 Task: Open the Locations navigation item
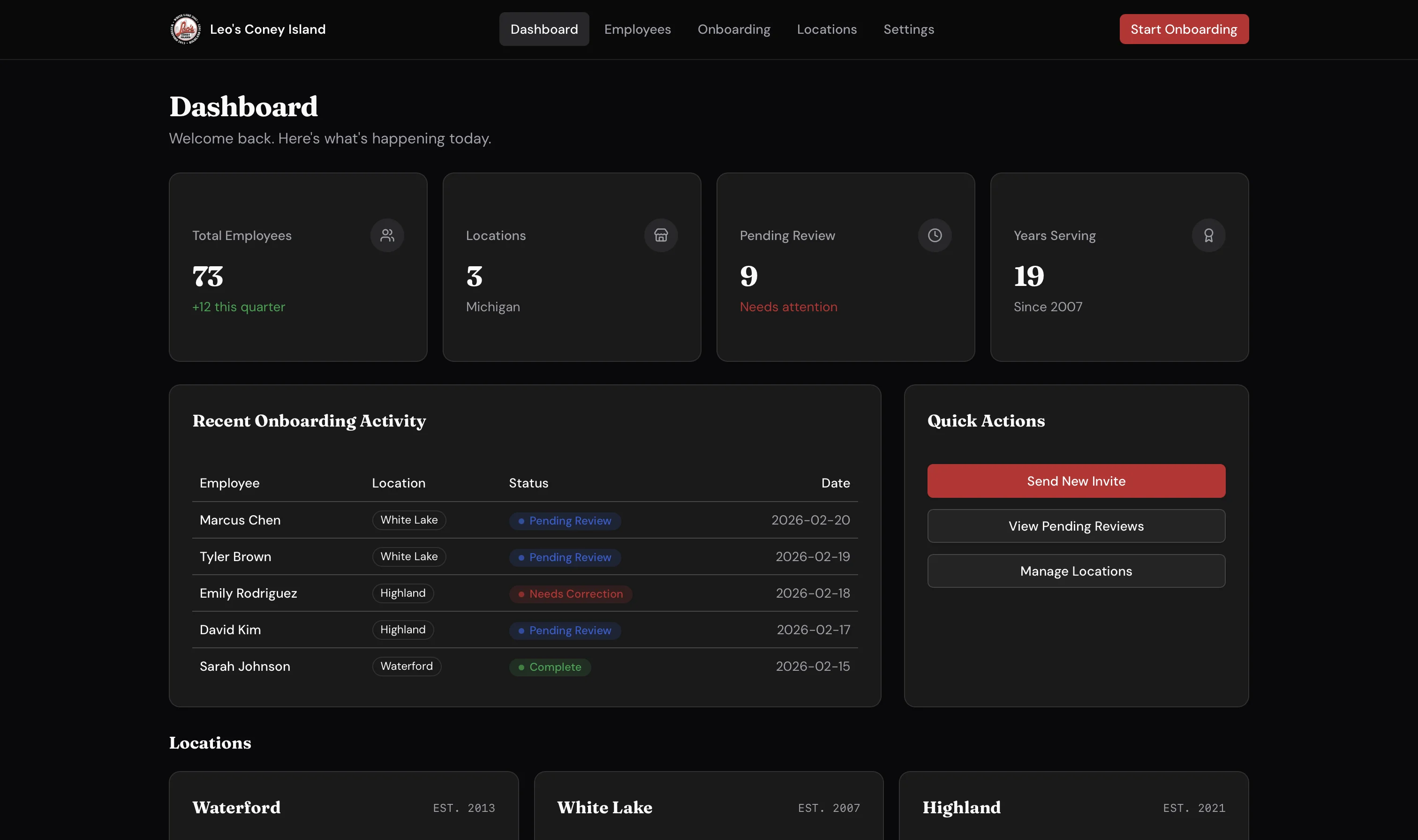coord(826,29)
